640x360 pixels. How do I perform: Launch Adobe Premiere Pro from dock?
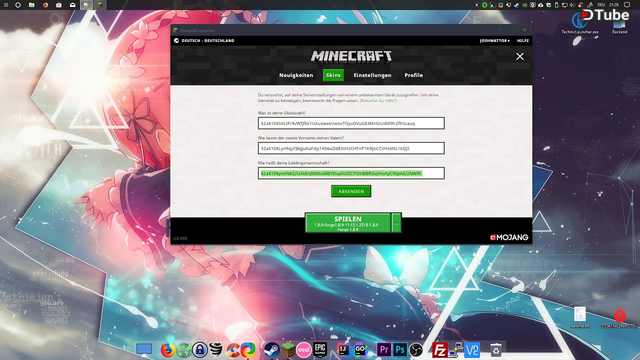pos(384,350)
